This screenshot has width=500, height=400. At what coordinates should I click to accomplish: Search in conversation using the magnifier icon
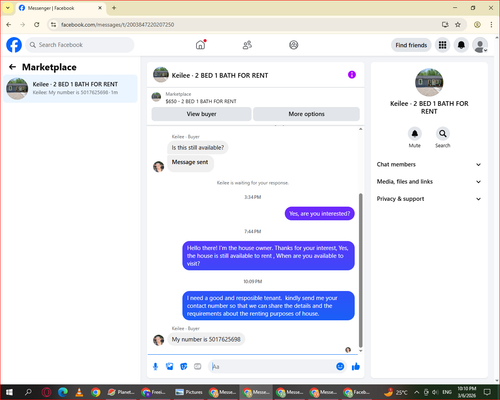pos(443,134)
